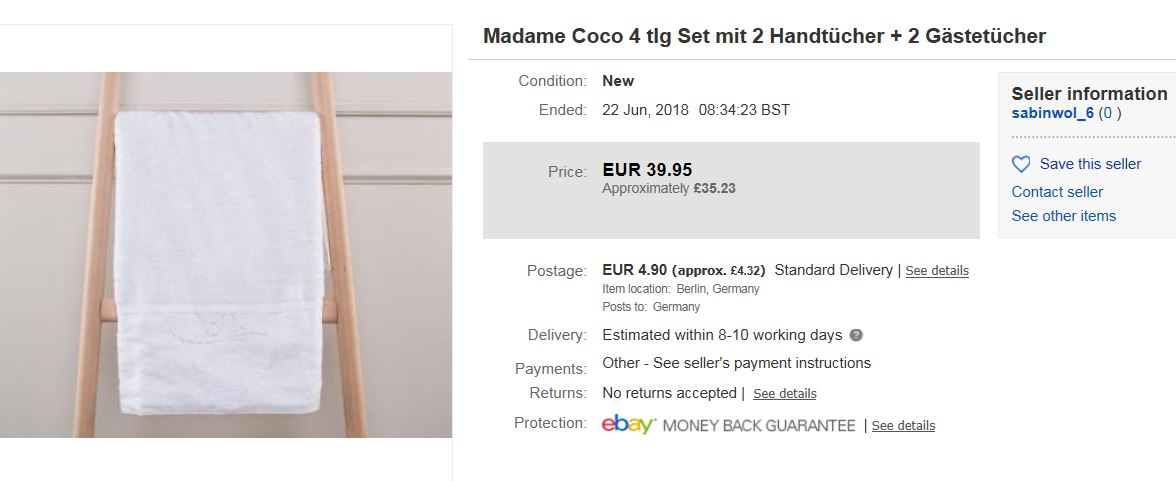
Task: Click the Seller information heading
Action: click(1089, 93)
